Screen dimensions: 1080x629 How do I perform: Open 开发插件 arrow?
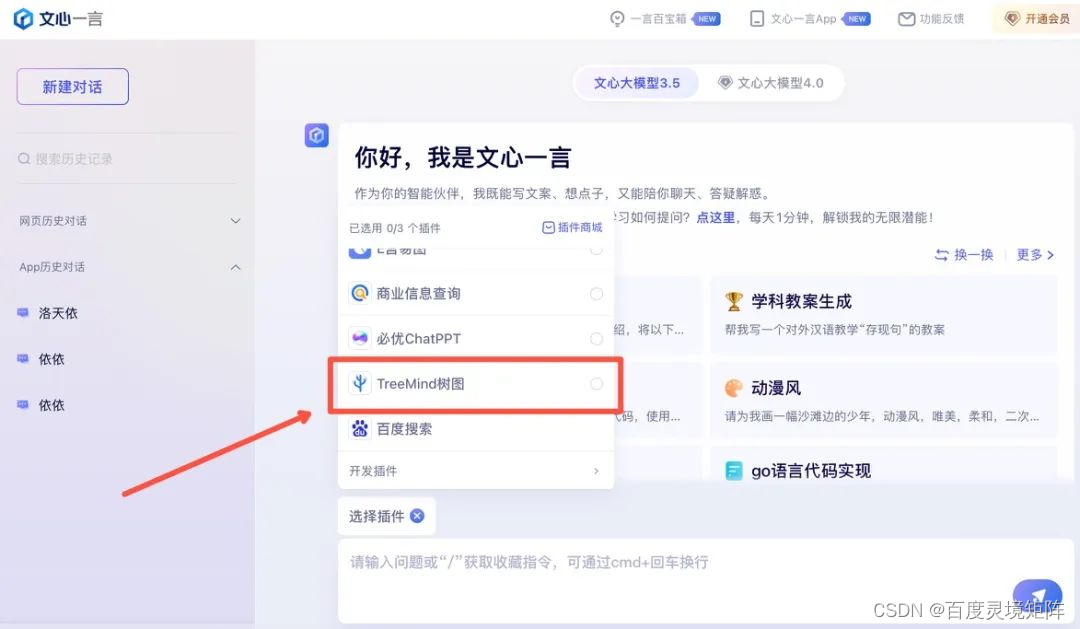pos(596,471)
